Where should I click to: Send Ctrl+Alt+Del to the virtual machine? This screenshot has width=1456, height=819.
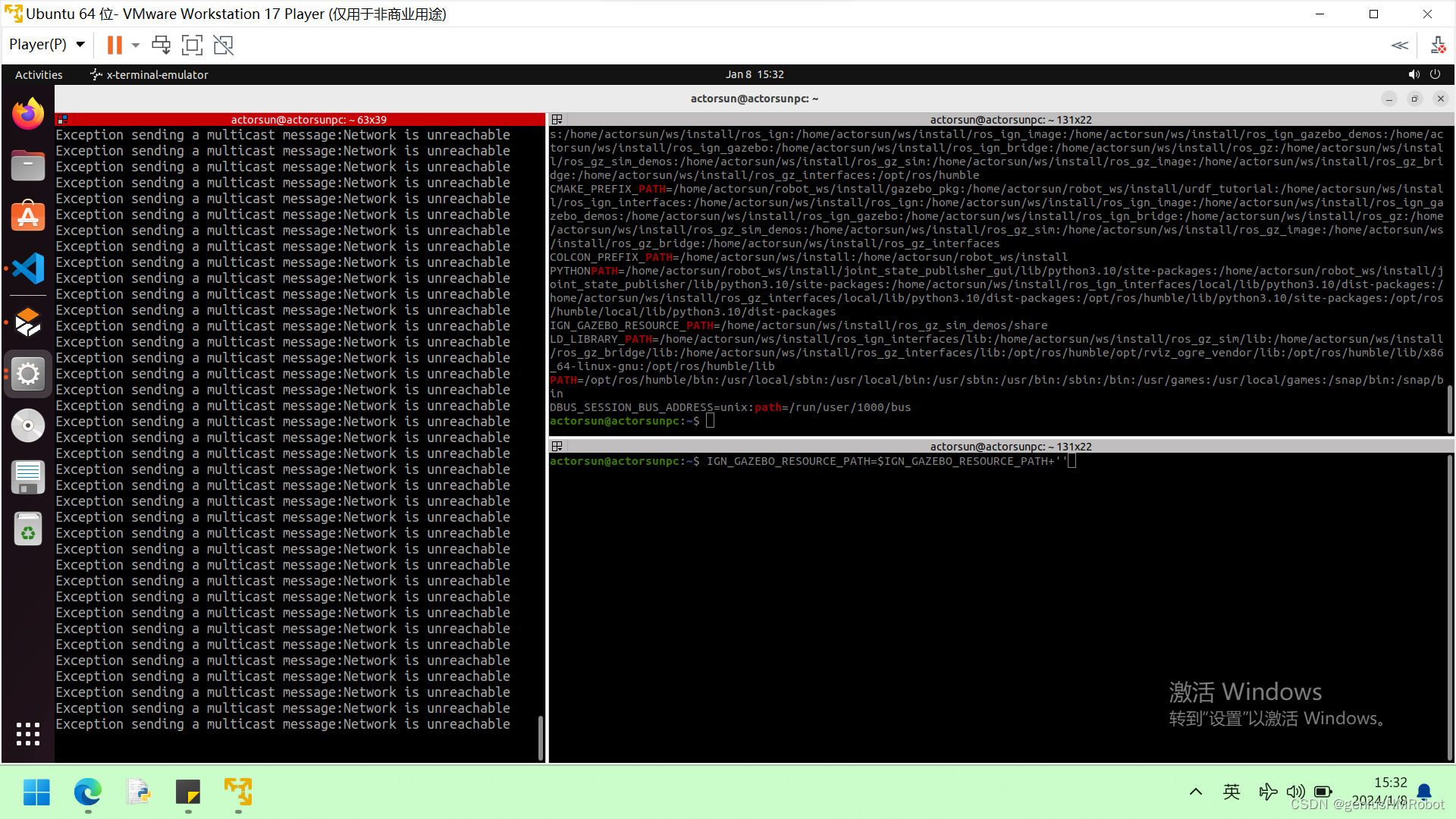pyautogui.click(x=161, y=45)
